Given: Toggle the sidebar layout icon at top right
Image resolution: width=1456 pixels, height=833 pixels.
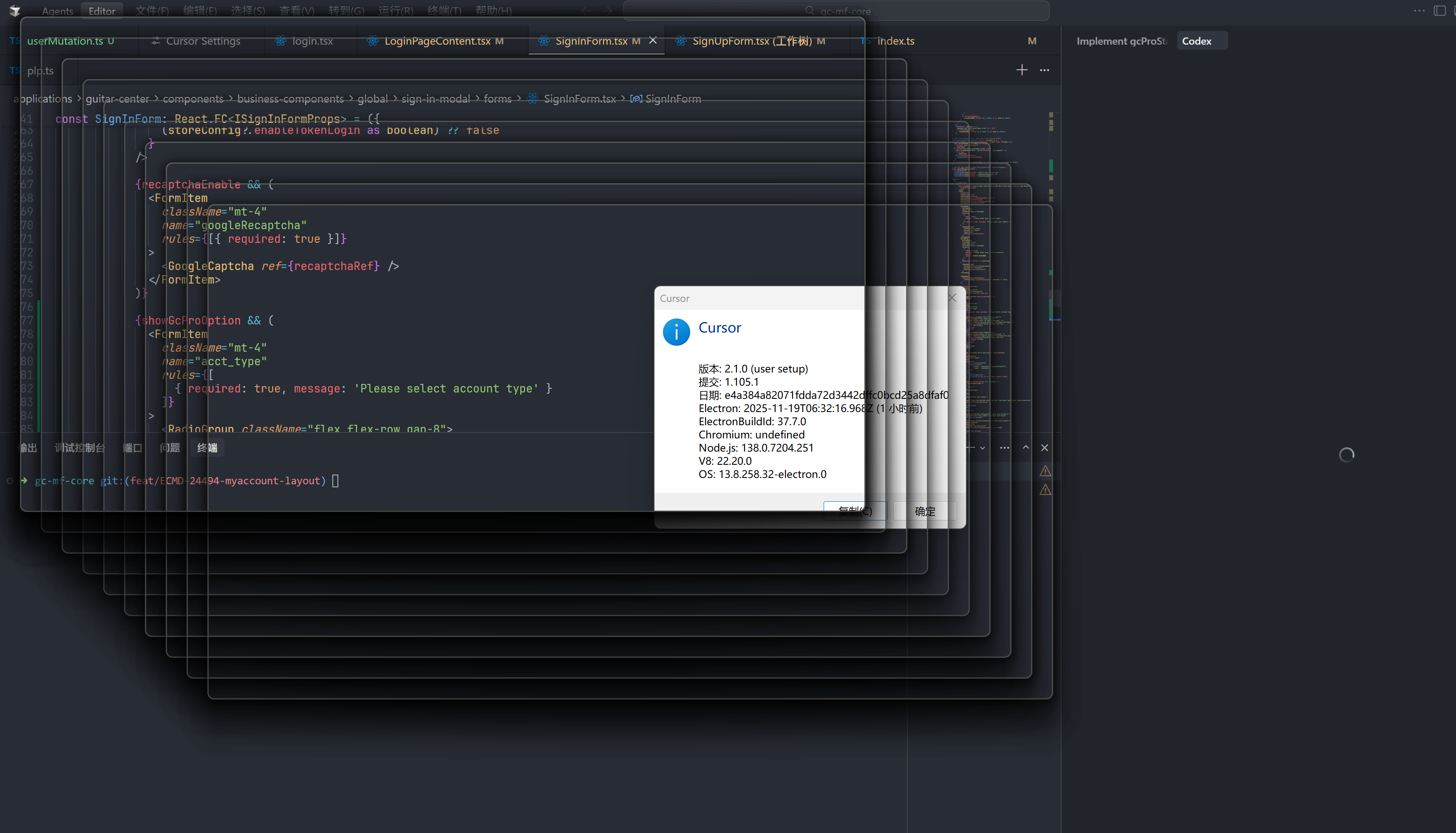Looking at the screenshot, I should pos(1439,11).
